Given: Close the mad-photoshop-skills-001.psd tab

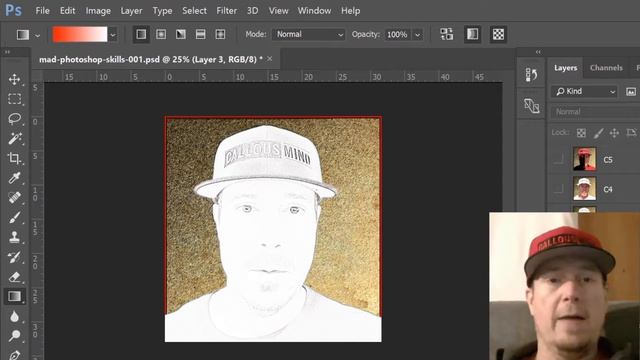Looking at the screenshot, I should (270, 59).
